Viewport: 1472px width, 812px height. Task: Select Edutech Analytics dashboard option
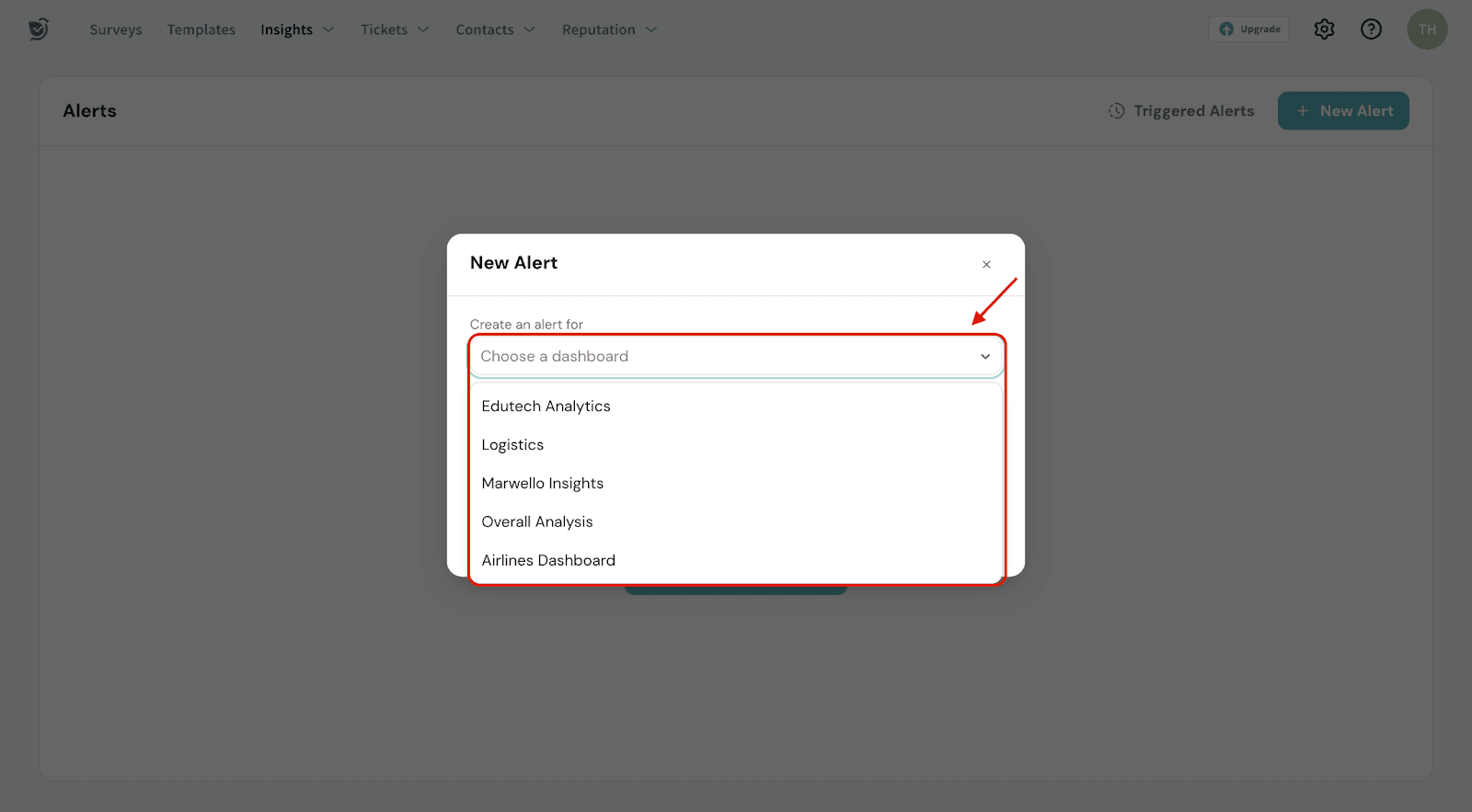pos(546,406)
